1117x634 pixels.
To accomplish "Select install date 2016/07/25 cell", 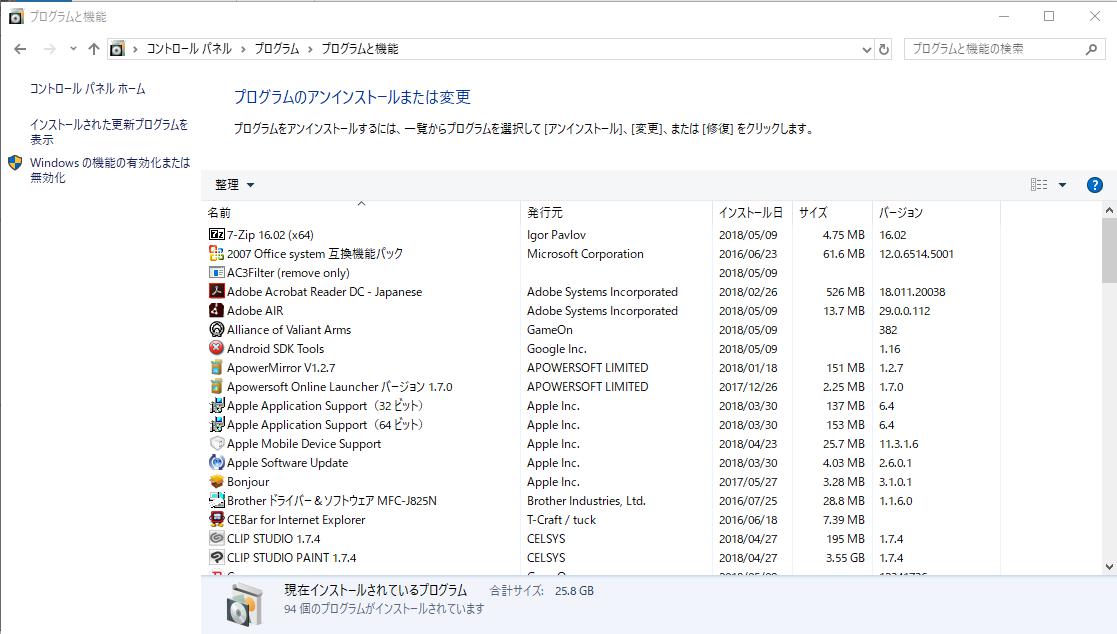I will [748, 501].
